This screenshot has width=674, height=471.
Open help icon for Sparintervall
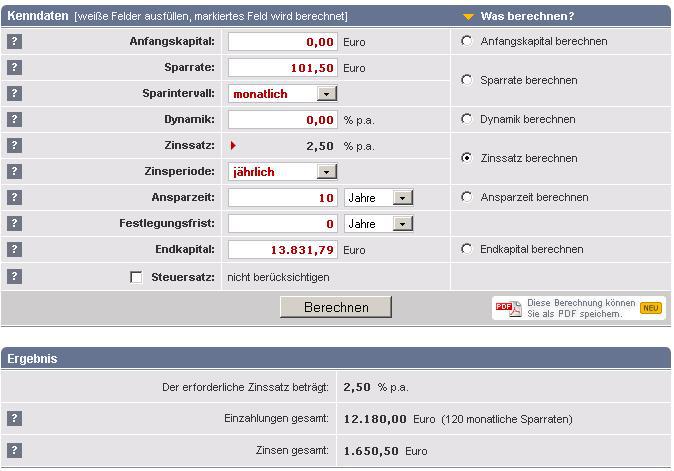[14, 93]
